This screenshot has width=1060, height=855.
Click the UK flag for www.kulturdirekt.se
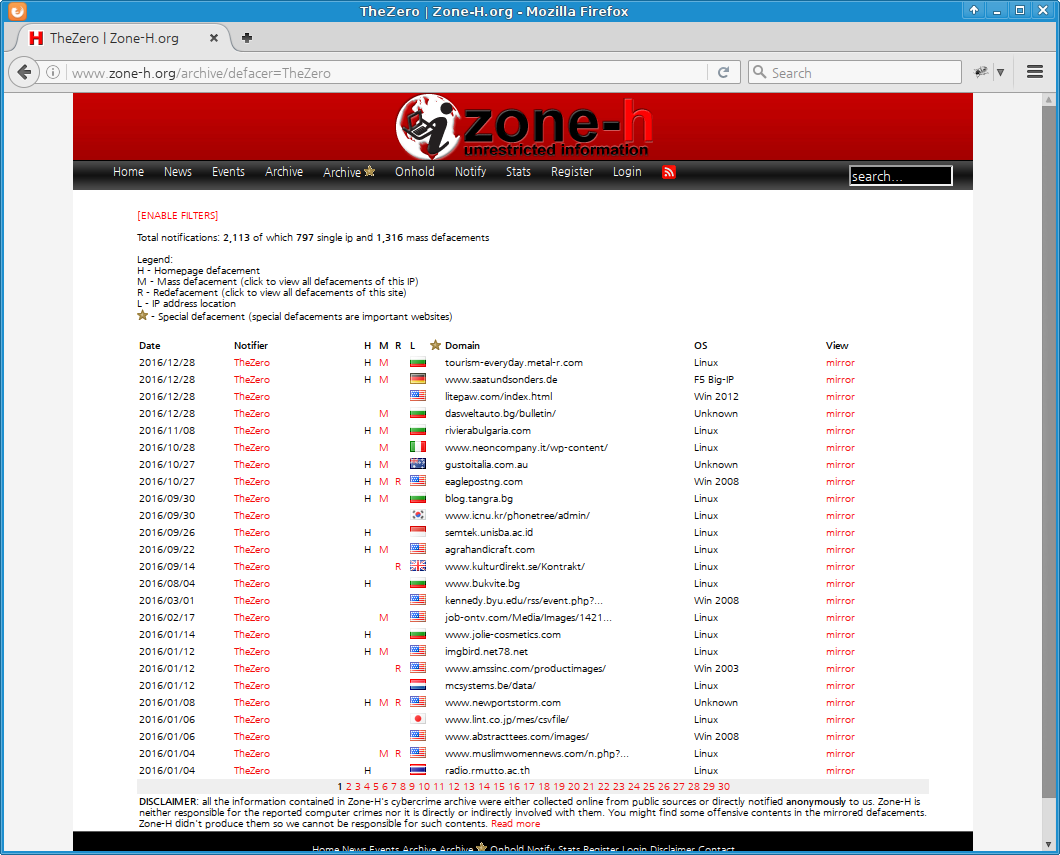(x=418, y=566)
